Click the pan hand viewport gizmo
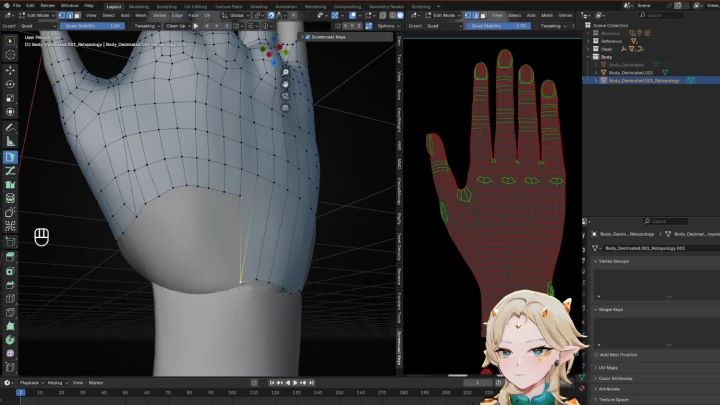 (x=285, y=84)
